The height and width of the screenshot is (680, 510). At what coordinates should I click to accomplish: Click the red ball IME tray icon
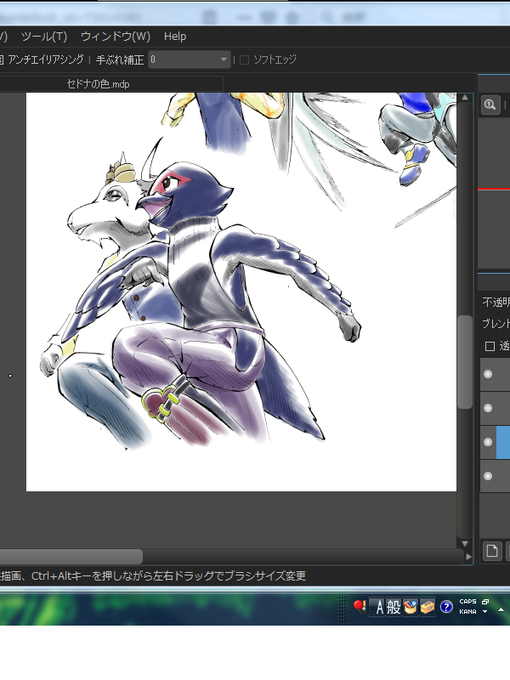point(360,606)
